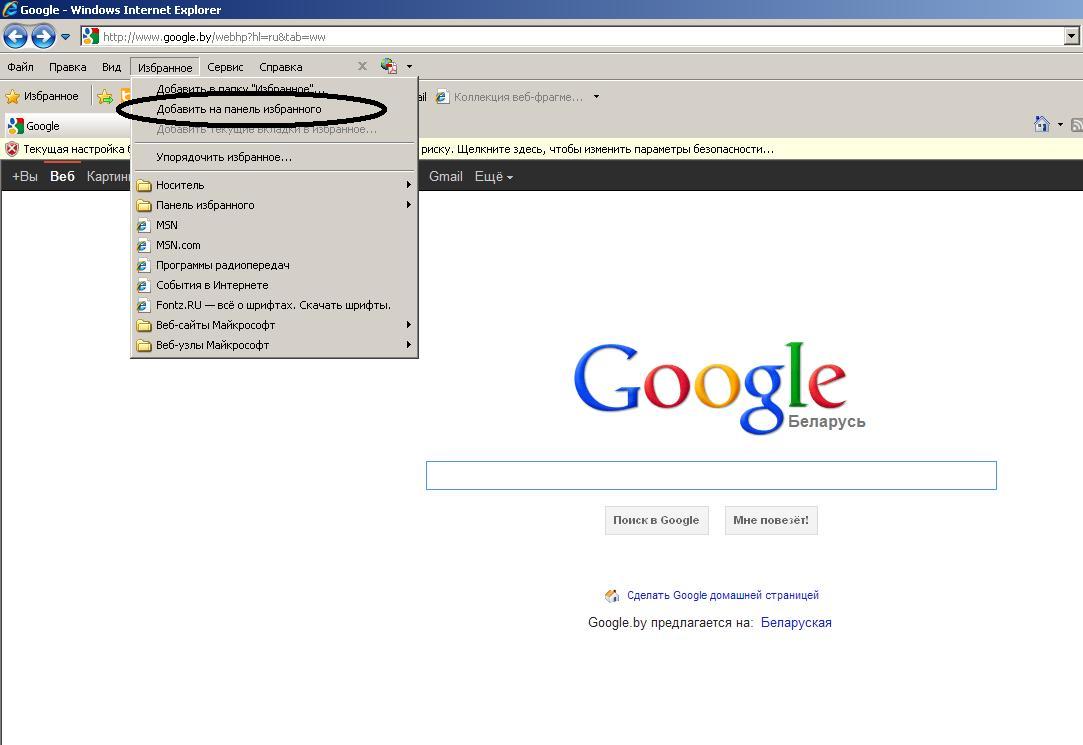This screenshot has height=745, width=1083.
Task: Click the Программы радиопередач page icon
Action: [x=143, y=265]
